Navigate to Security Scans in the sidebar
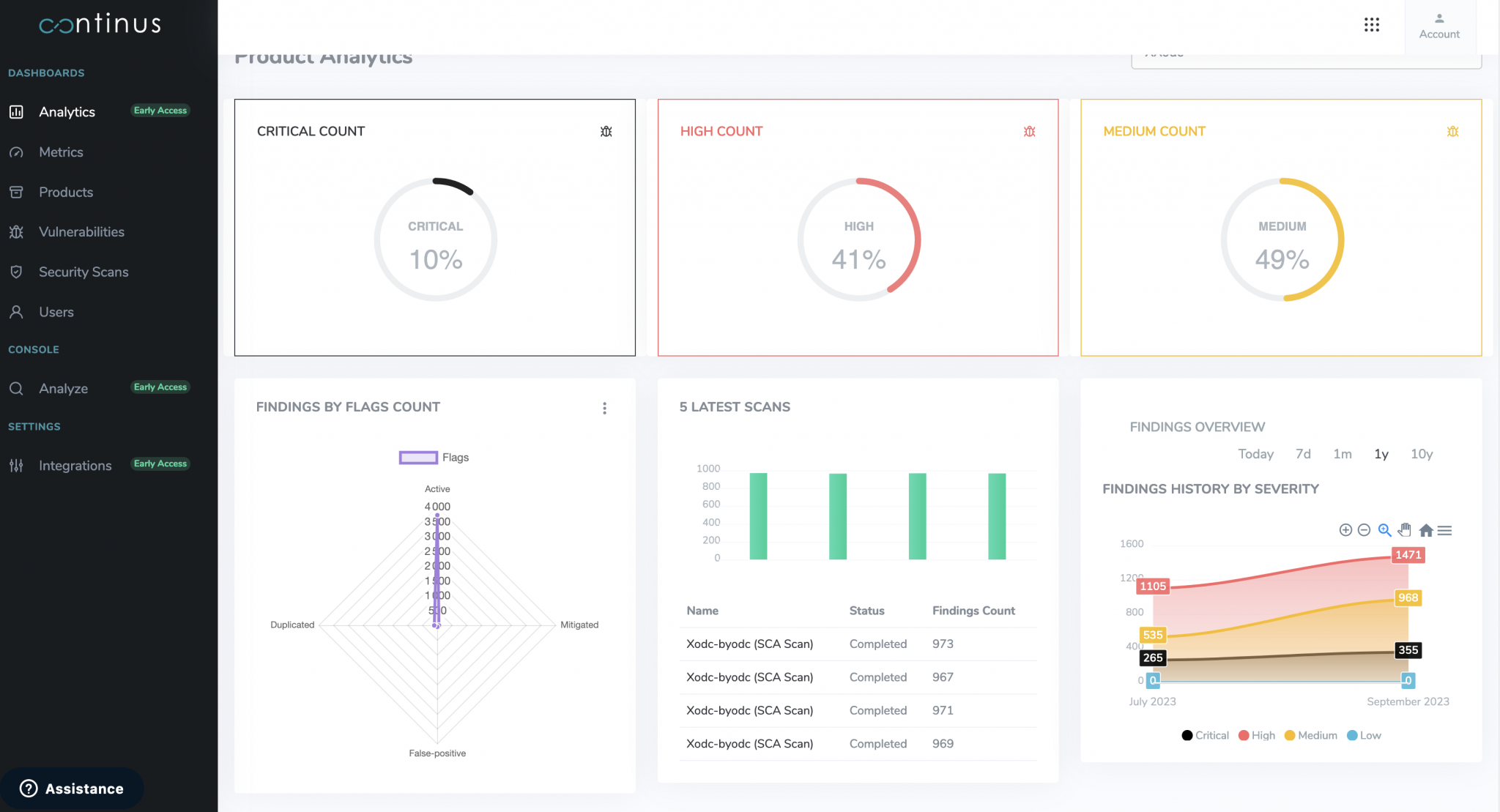This screenshot has height=812, width=1500. pos(83,272)
